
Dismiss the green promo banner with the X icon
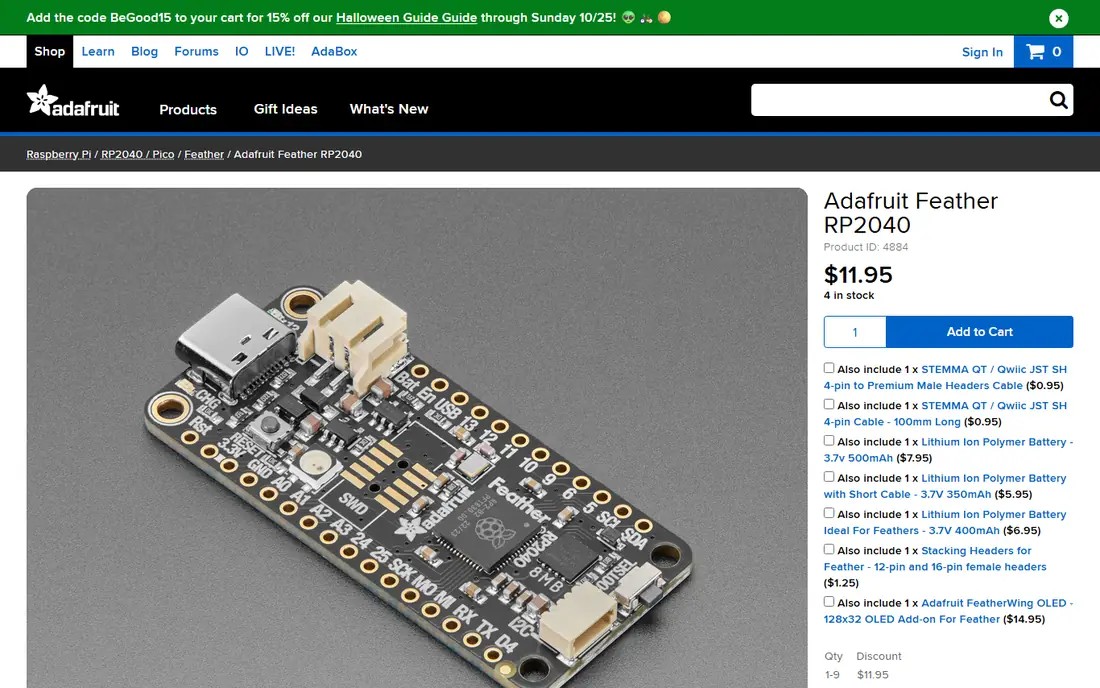tap(1059, 18)
